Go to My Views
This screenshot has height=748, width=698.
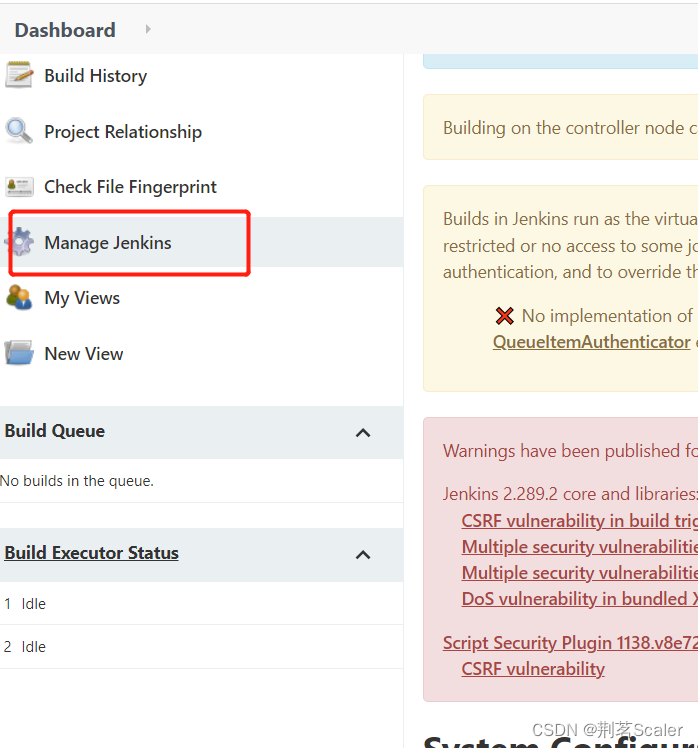tap(82, 298)
